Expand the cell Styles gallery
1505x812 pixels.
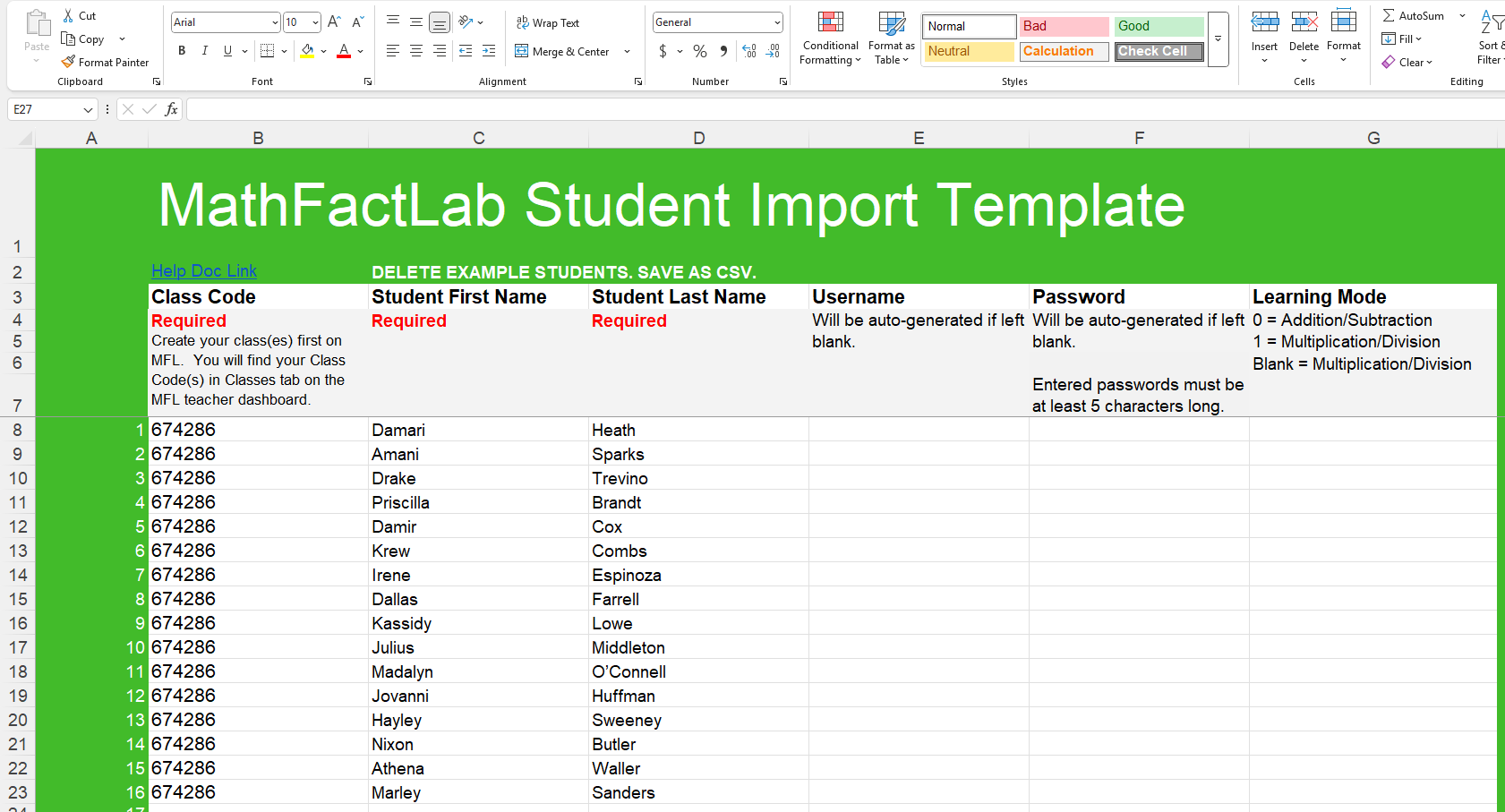tap(1218, 38)
